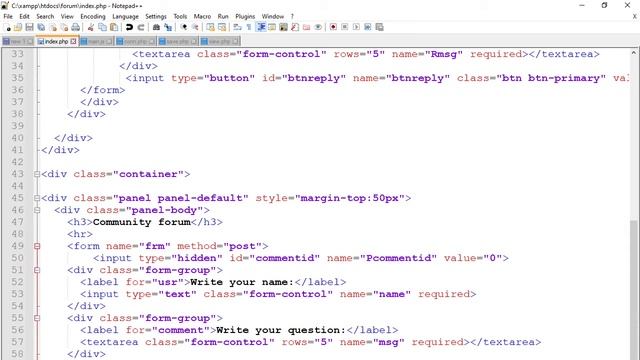The image size is (640, 360).
Task: Click the "Community forum" heading text
Action: (x=142, y=222)
